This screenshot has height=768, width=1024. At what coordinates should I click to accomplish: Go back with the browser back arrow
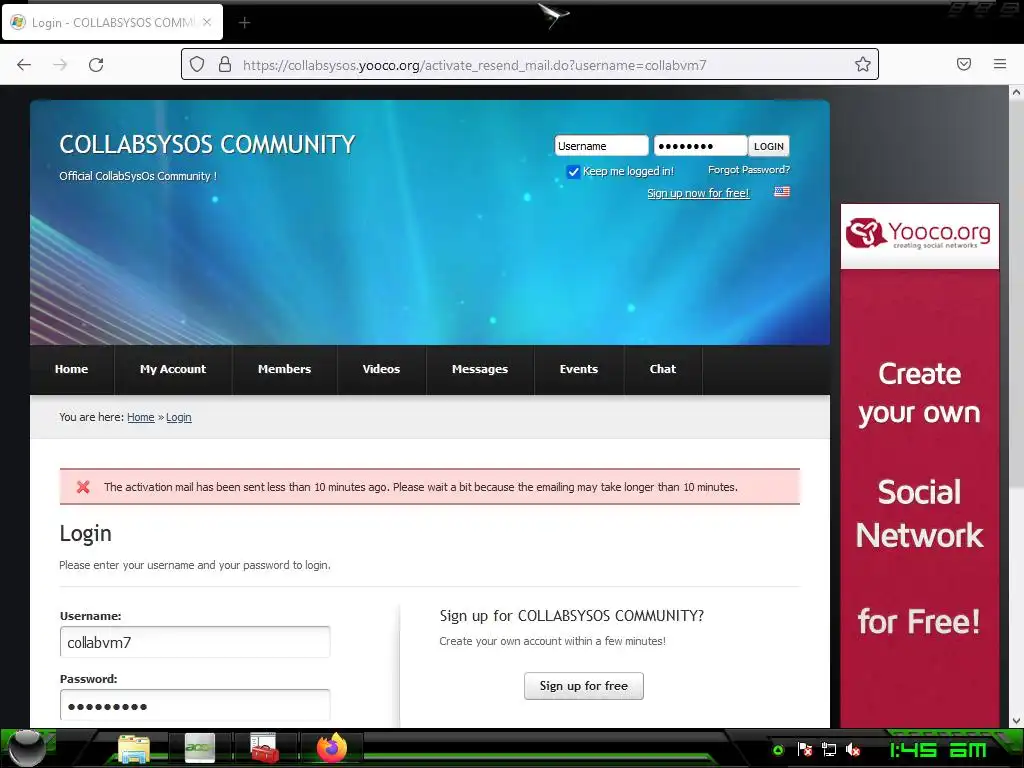[x=24, y=64]
